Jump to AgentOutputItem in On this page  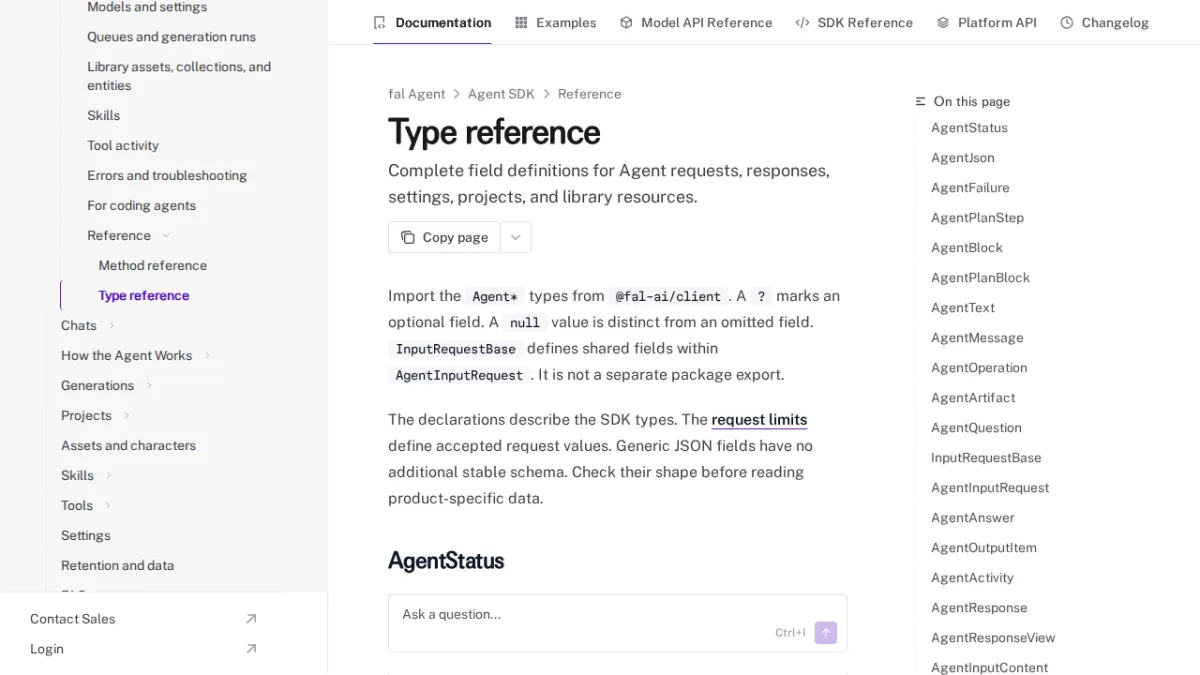point(984,548)
